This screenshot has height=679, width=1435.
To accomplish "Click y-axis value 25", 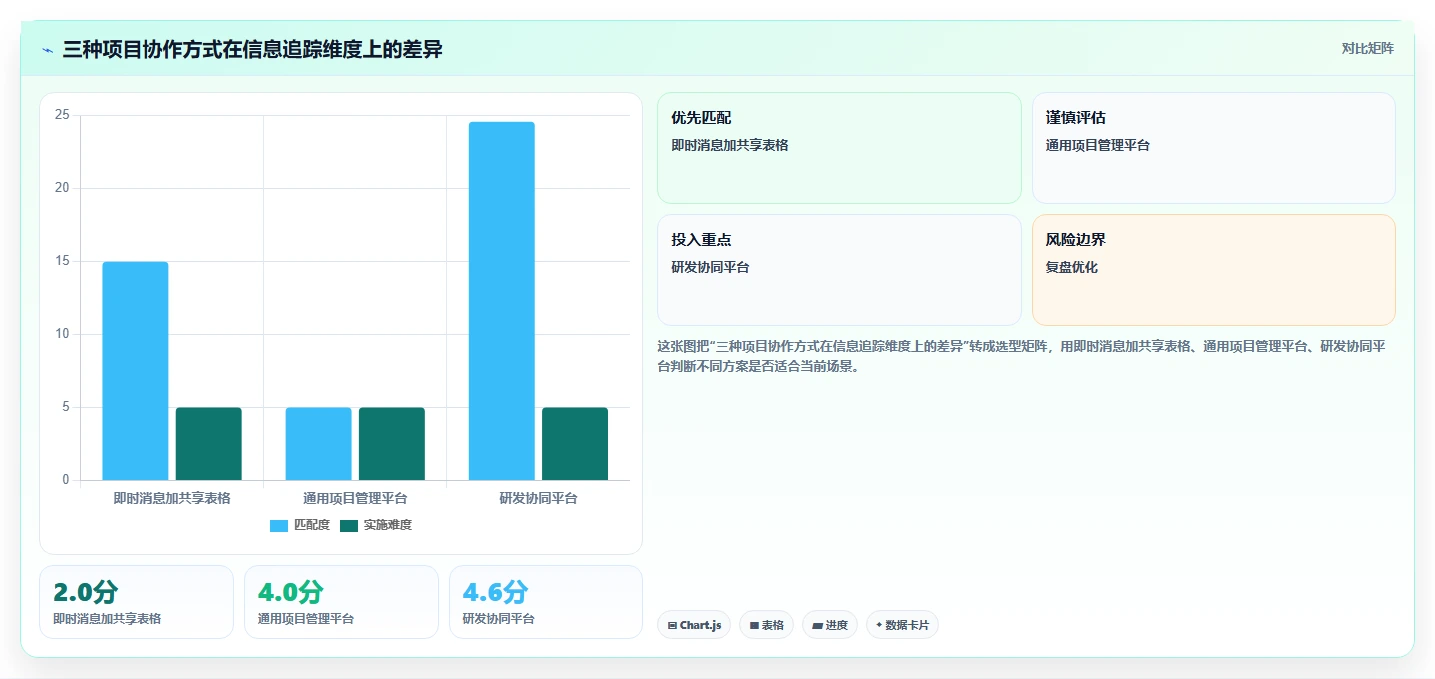I will tap(62, 115).
